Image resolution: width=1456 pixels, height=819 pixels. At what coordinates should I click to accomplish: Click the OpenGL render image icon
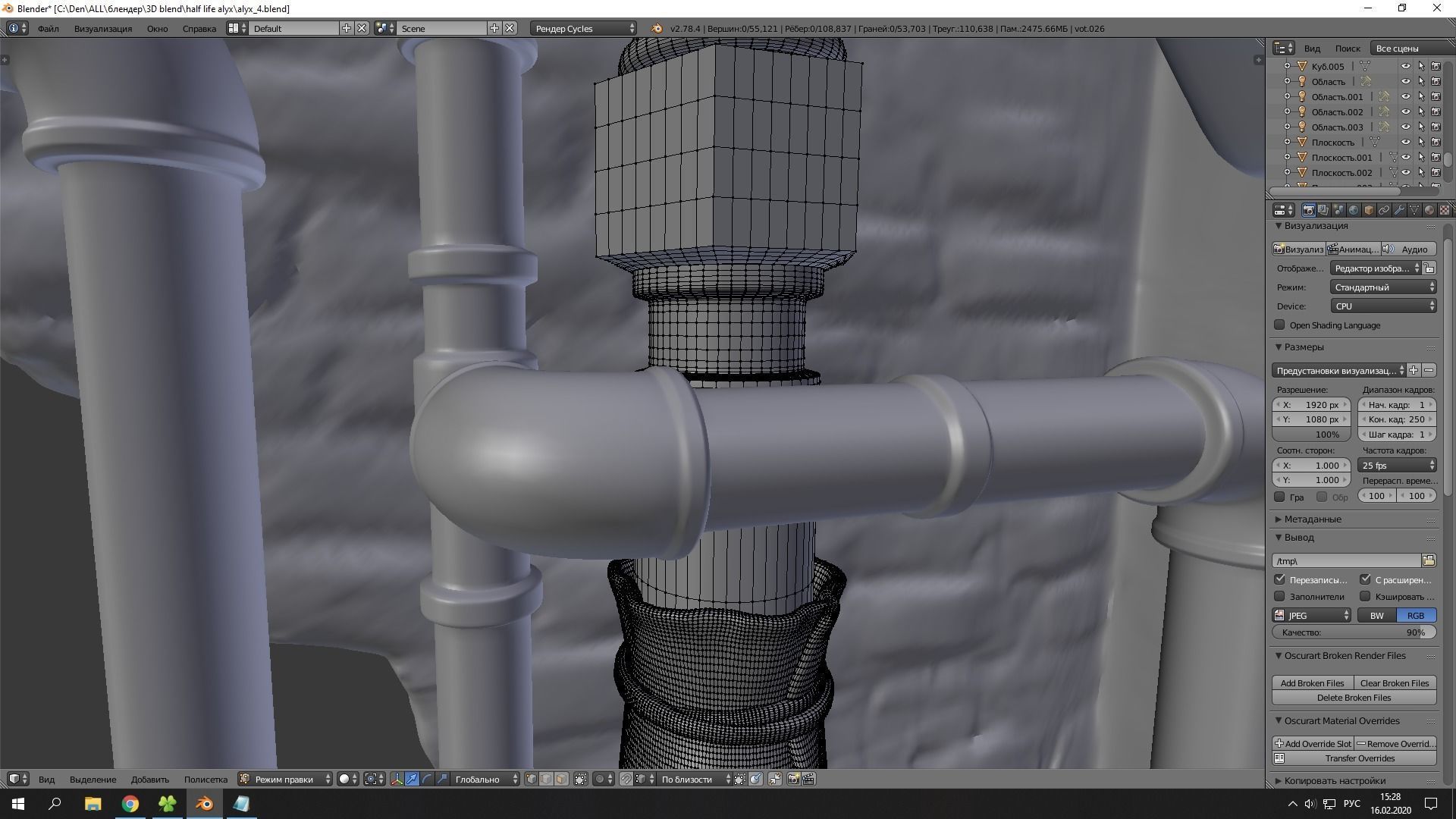point(793,779)
